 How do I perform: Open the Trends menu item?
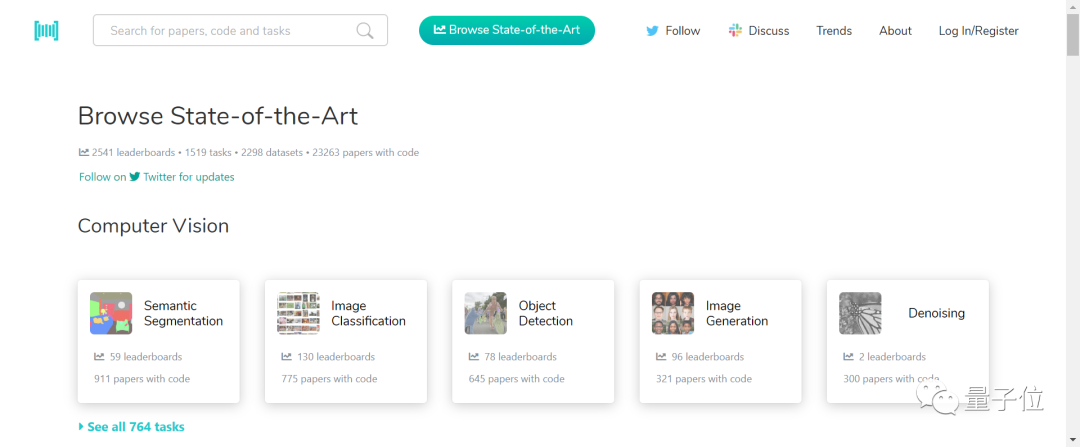(834, 31)
